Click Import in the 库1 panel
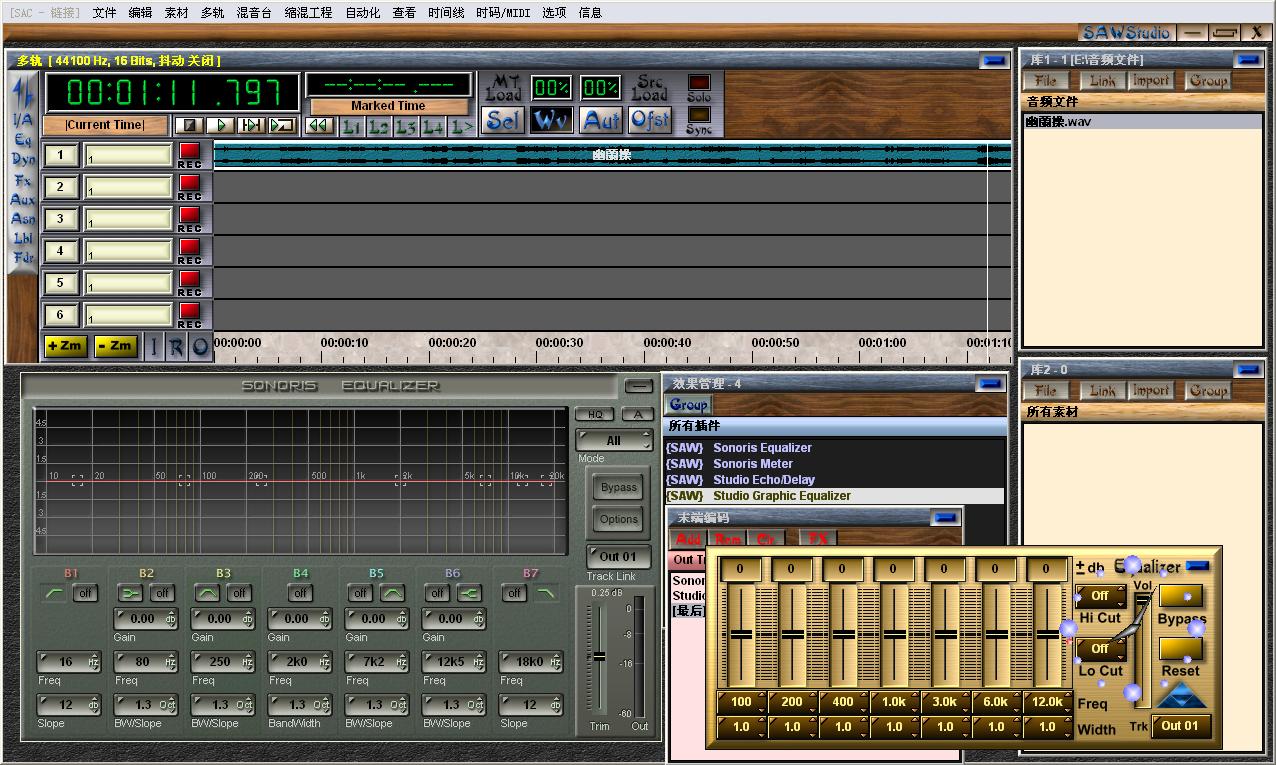 click(x=1150, y=81)
